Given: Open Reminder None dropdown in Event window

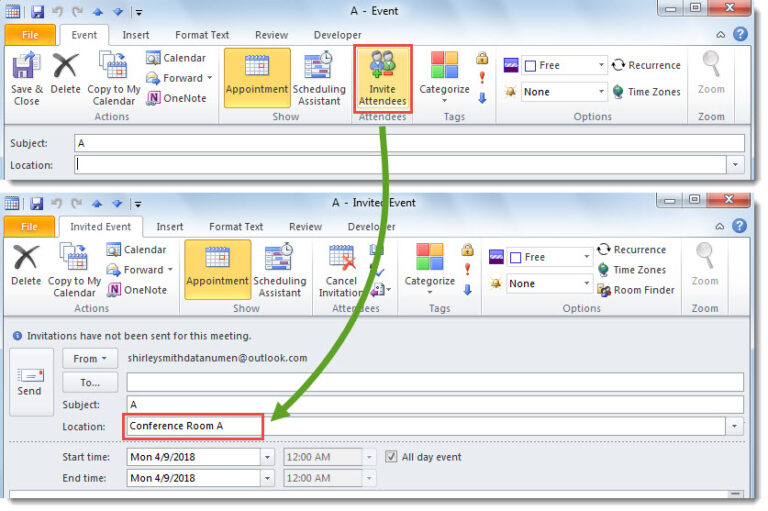Looking at the screenshot, I should tap(601, 92).
